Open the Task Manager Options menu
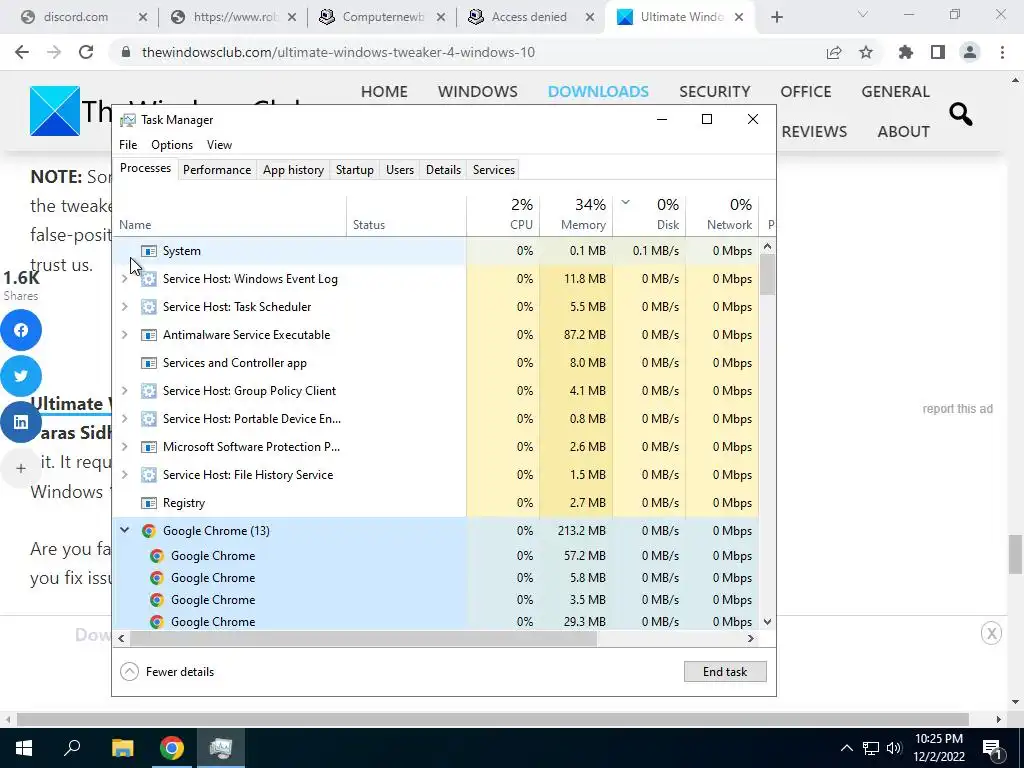The height and width of the screenshot is (768, 1024). (172, 145)
